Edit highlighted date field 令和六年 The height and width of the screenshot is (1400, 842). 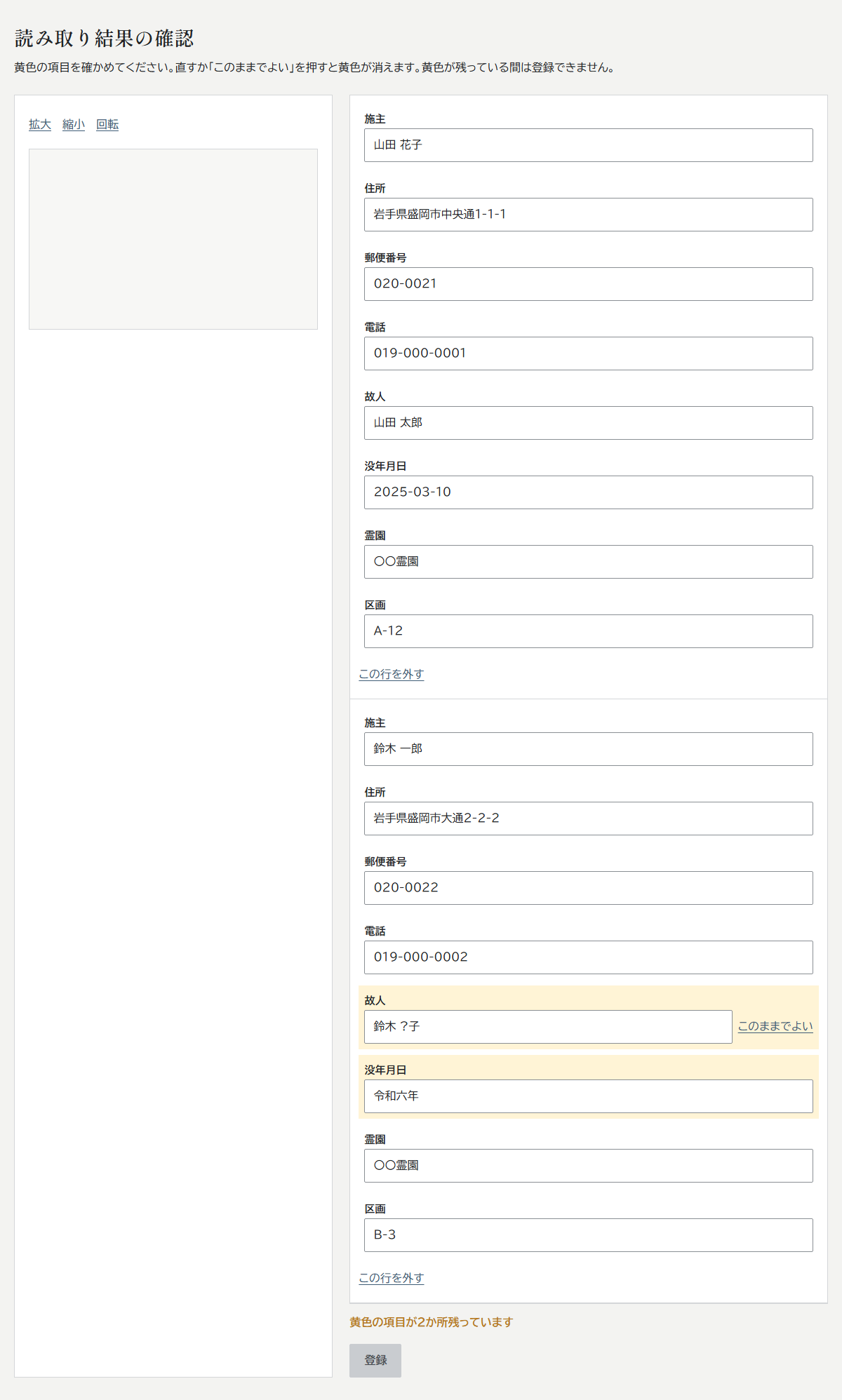[588, 1096]
